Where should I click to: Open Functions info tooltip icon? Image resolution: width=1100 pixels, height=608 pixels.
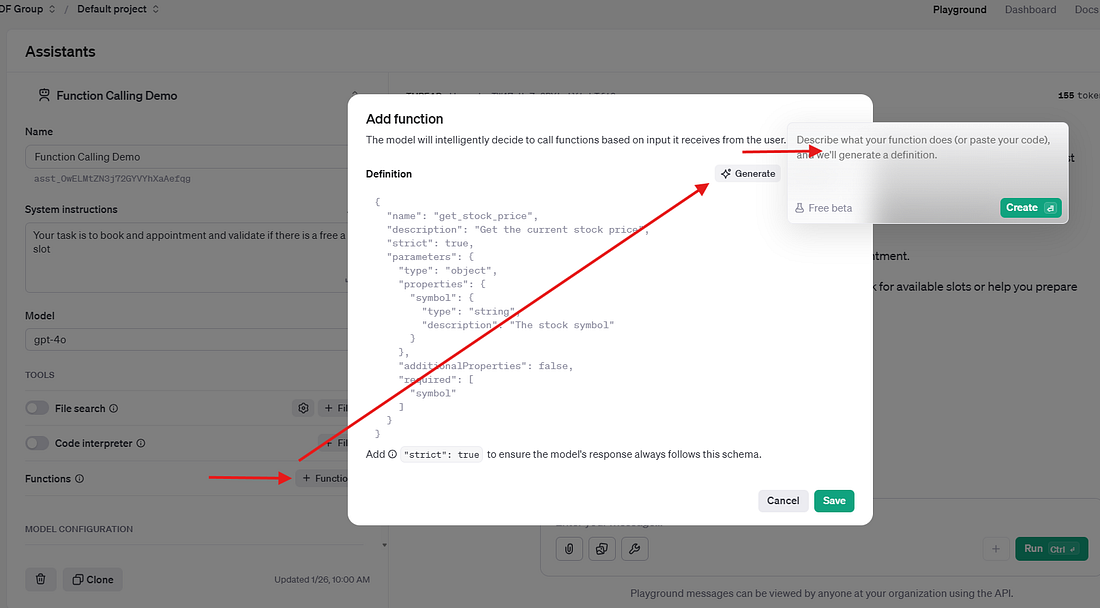click(x=79, y=478)
